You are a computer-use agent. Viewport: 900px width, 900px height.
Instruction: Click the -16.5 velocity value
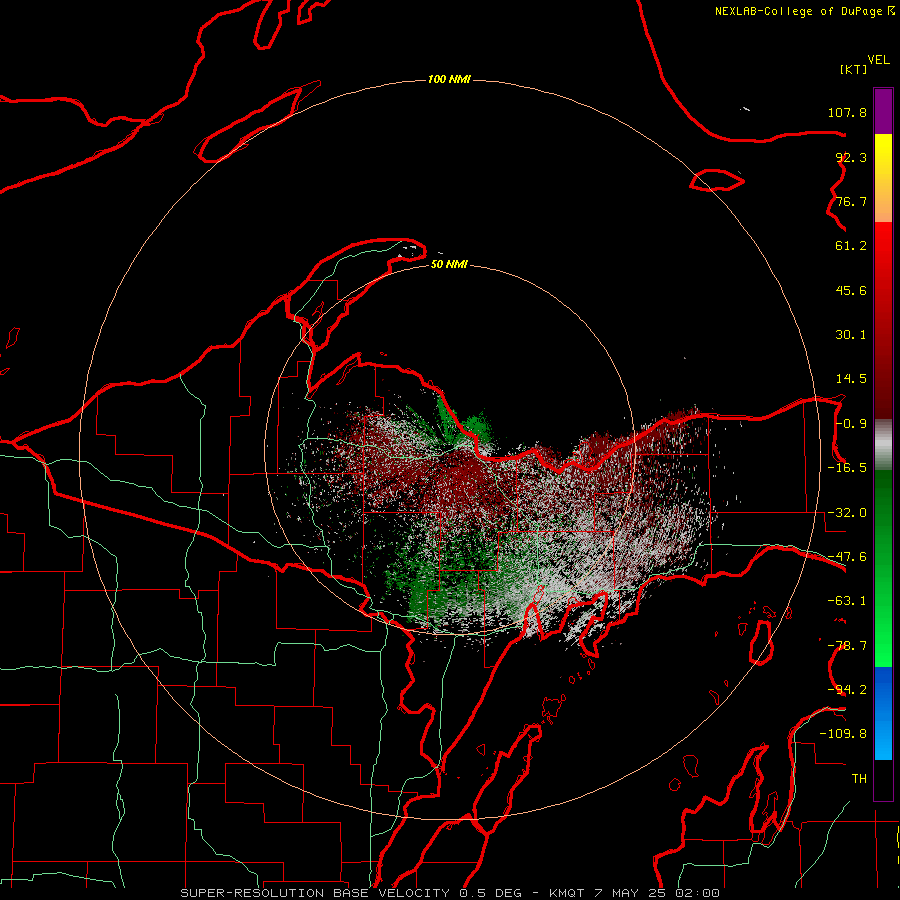pos(847,468)
